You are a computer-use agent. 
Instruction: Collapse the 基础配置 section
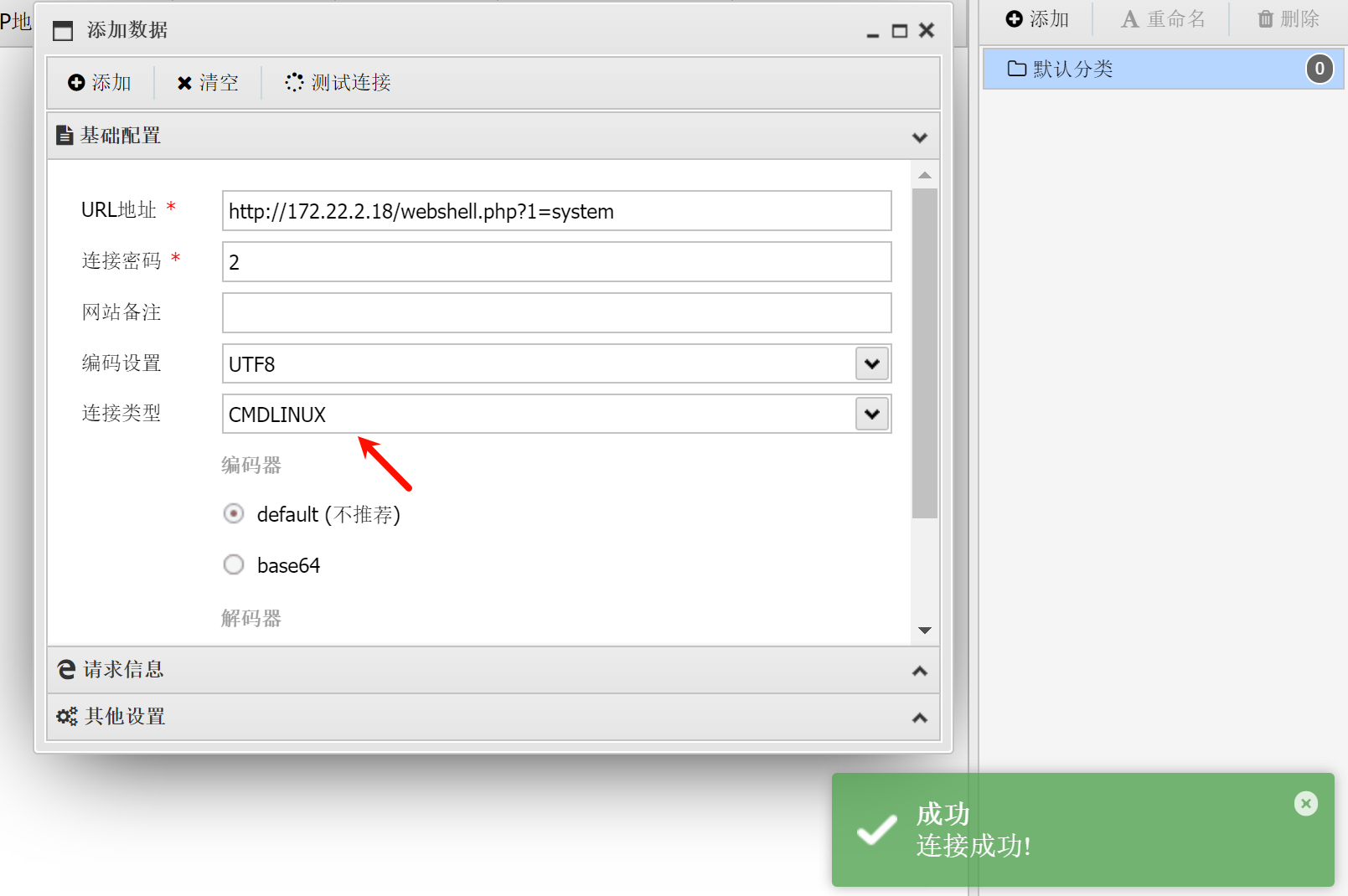(x=919, y=137)
